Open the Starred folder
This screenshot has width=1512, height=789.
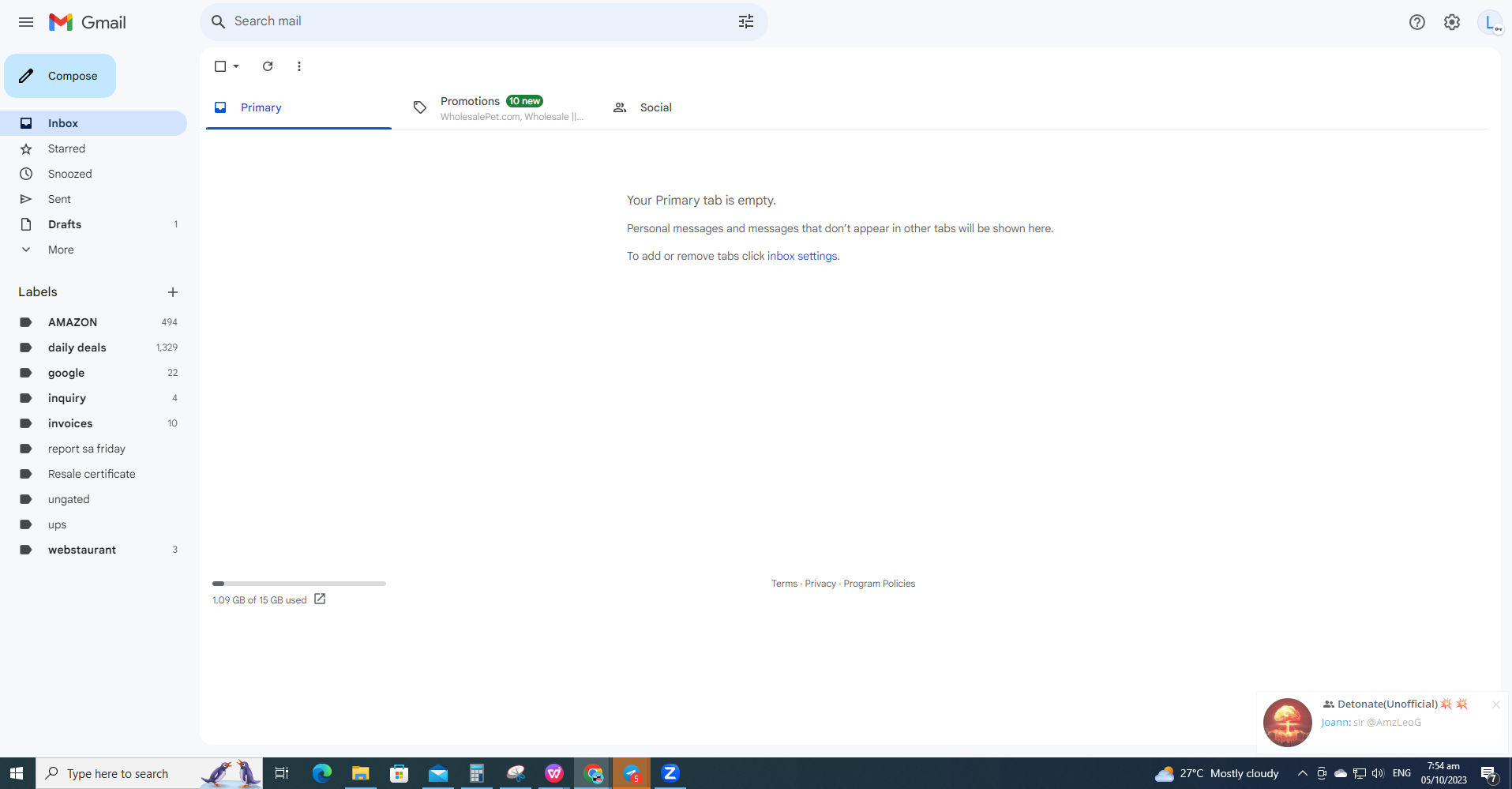[93, 148]
